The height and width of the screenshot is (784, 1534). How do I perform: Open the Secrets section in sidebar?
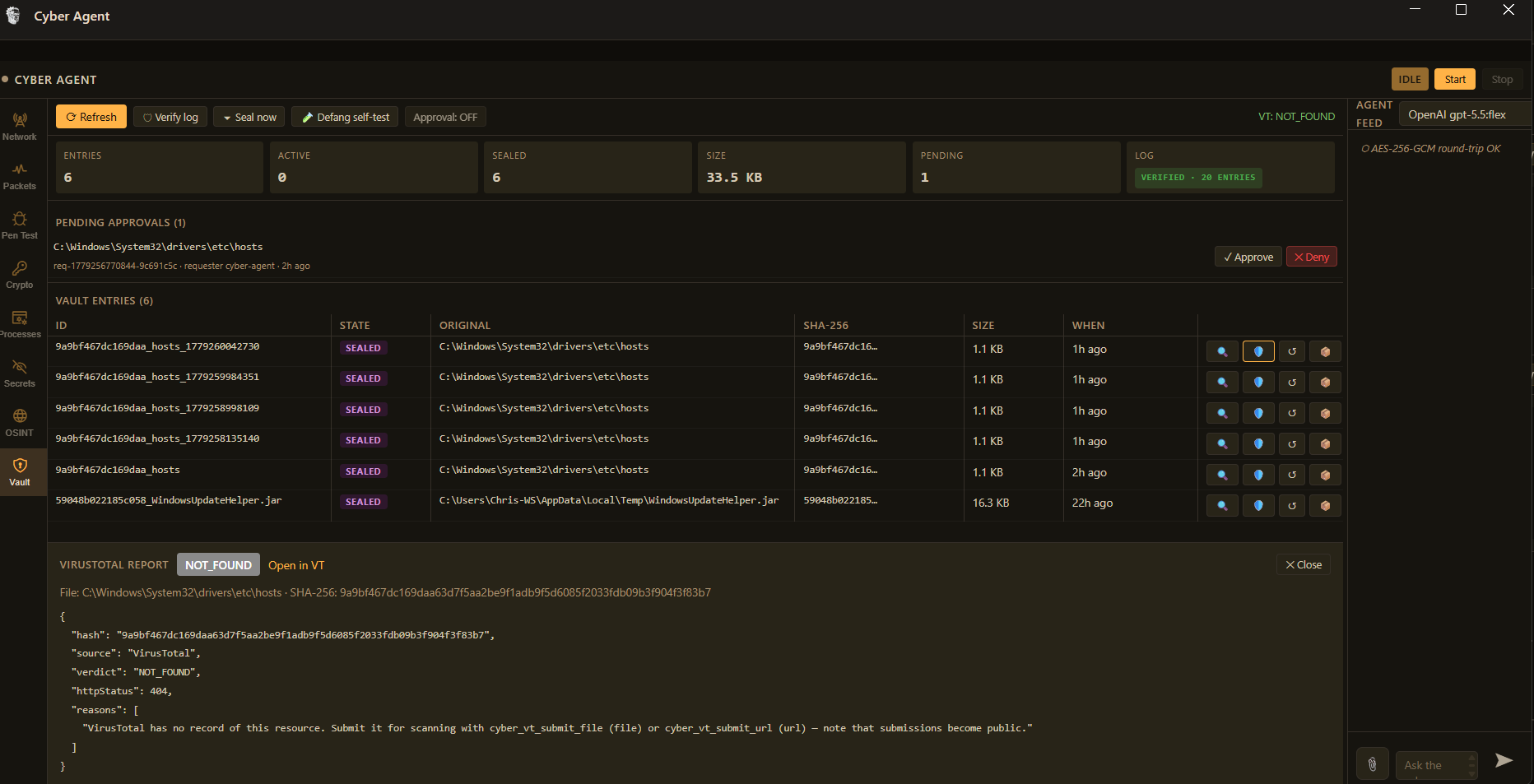(20, 373)
